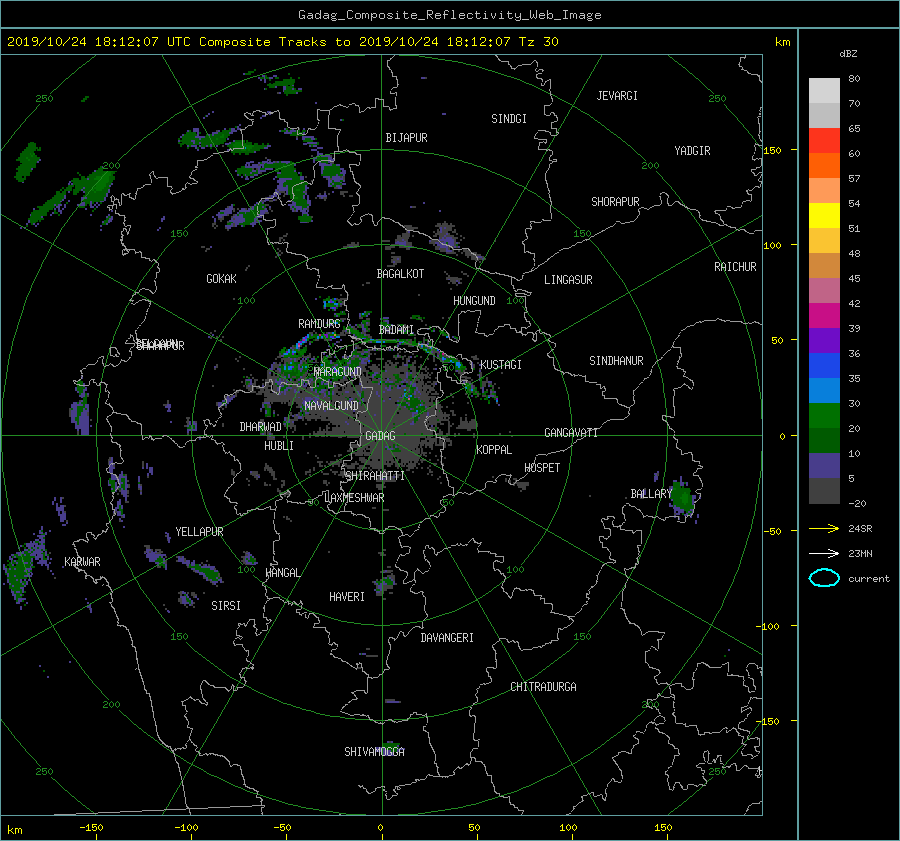
Task: Click the SINDGI city label
Action: coord(509,119)
